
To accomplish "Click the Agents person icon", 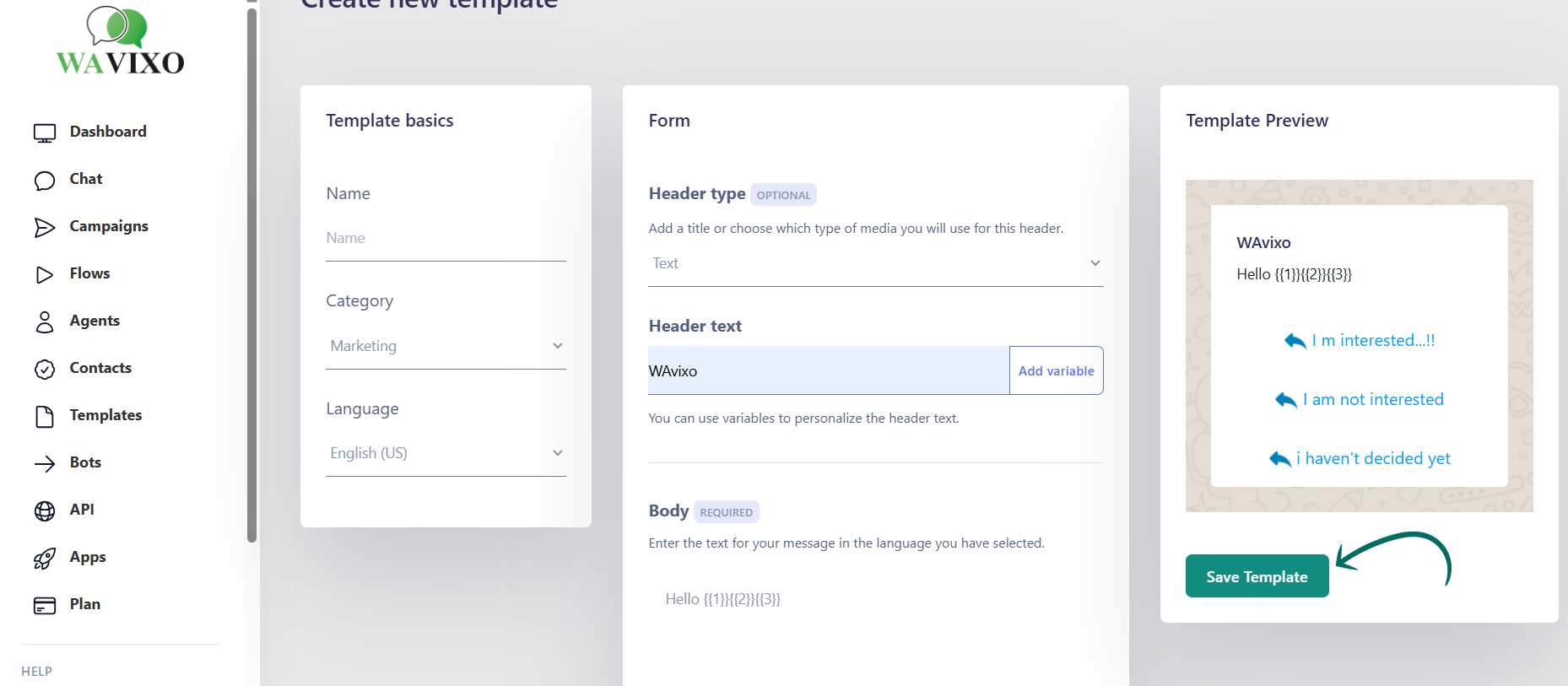I will 45,321.
